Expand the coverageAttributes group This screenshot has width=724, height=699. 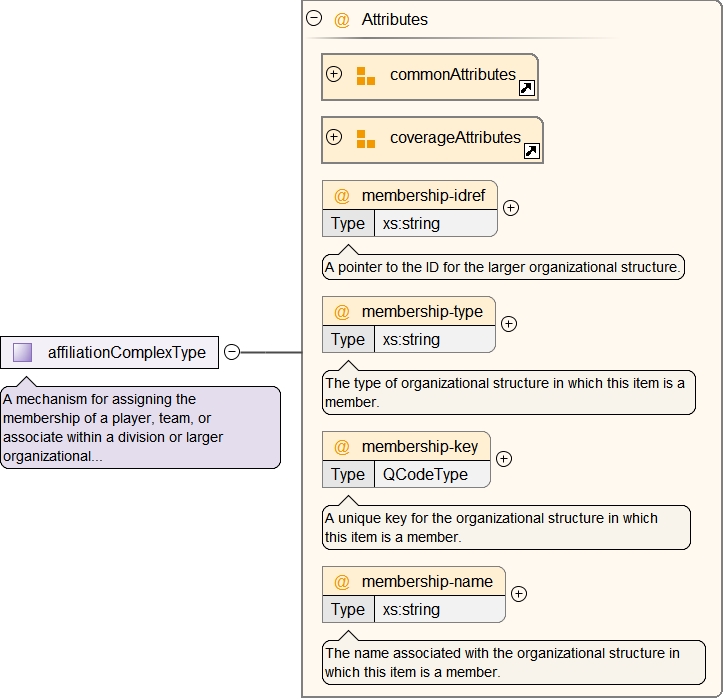pos(334,137)
